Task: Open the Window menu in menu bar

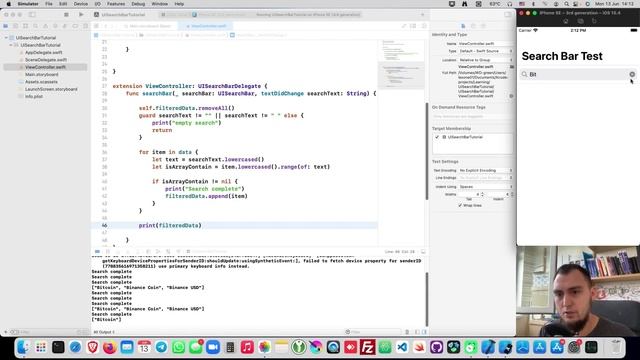Action: [160, 4]
